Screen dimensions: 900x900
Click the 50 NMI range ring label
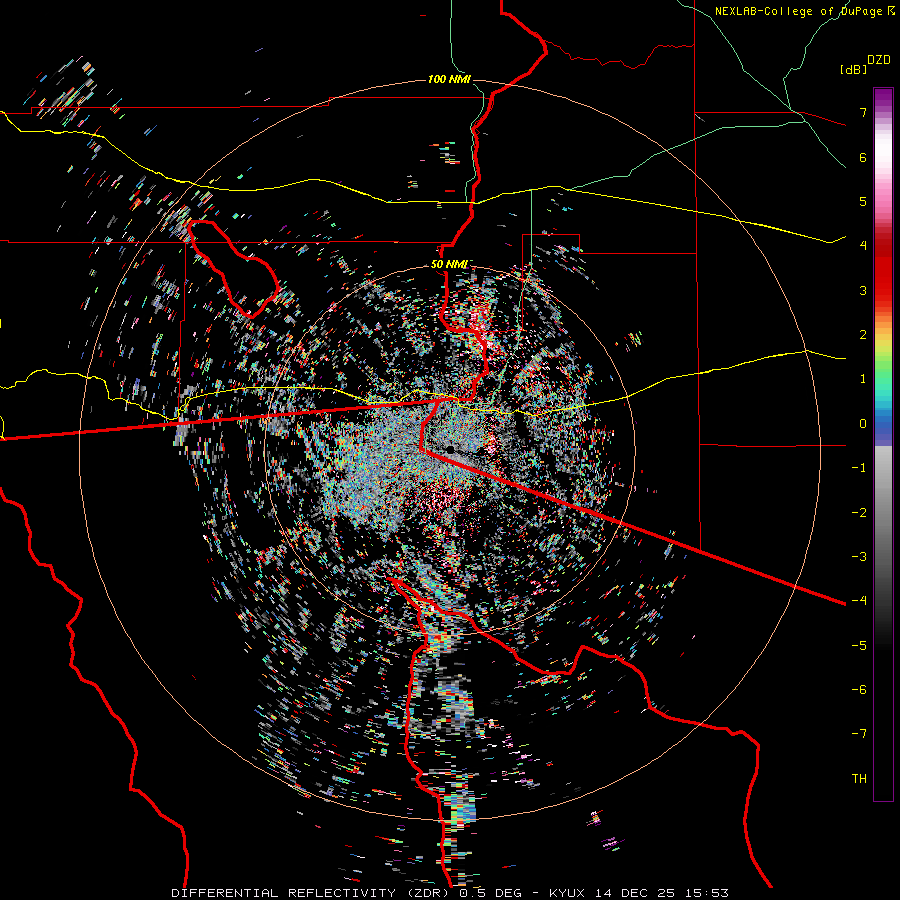pyautogui.click(x=449, y=264)
